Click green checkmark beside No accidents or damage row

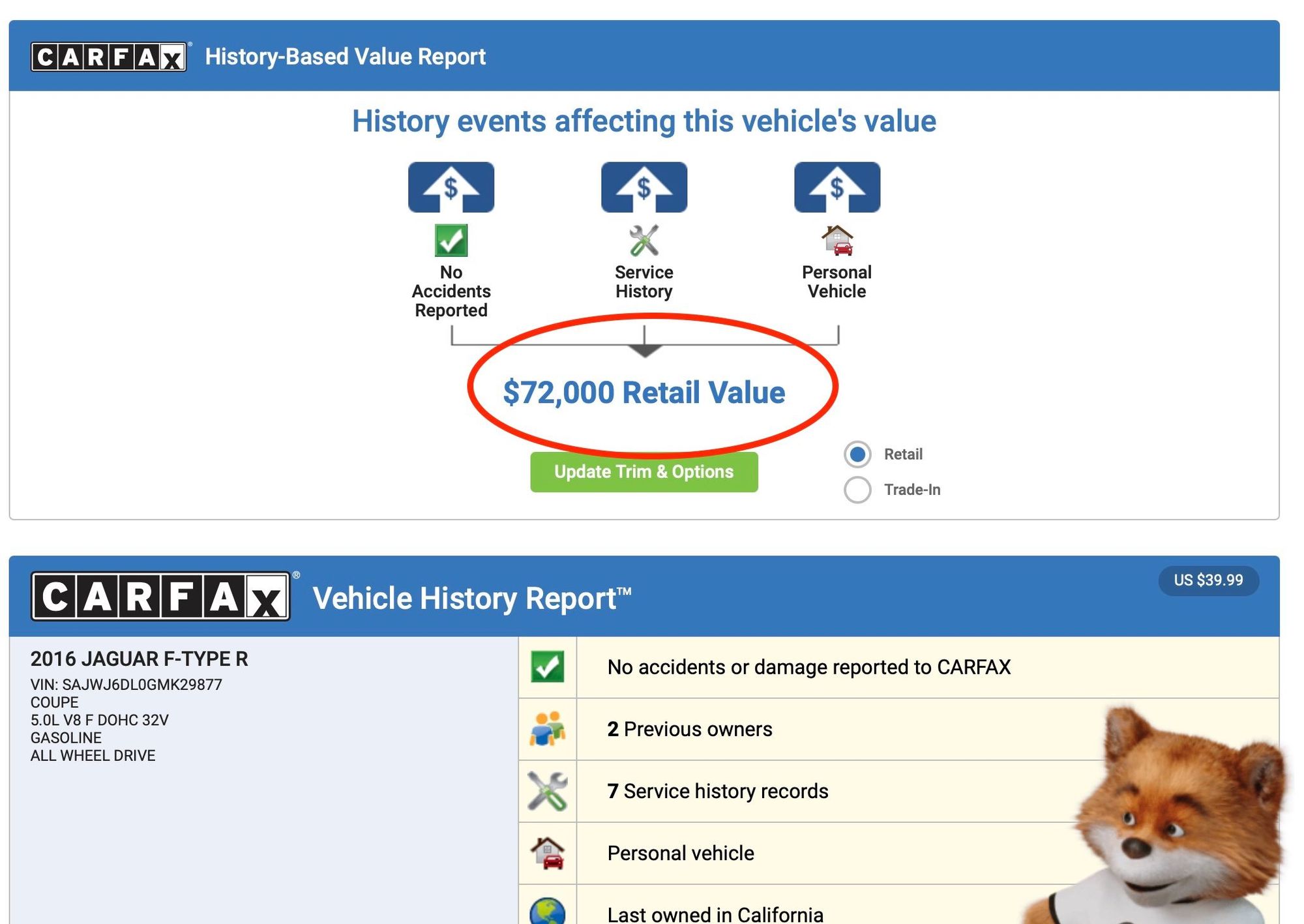pyautogui.click(x=547, y=666)
